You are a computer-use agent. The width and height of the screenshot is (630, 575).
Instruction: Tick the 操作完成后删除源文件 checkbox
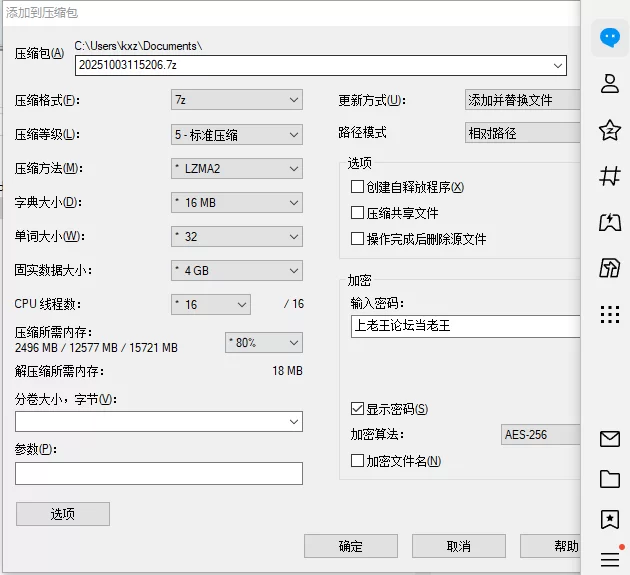pyautogui.click(x=357, y=239)
